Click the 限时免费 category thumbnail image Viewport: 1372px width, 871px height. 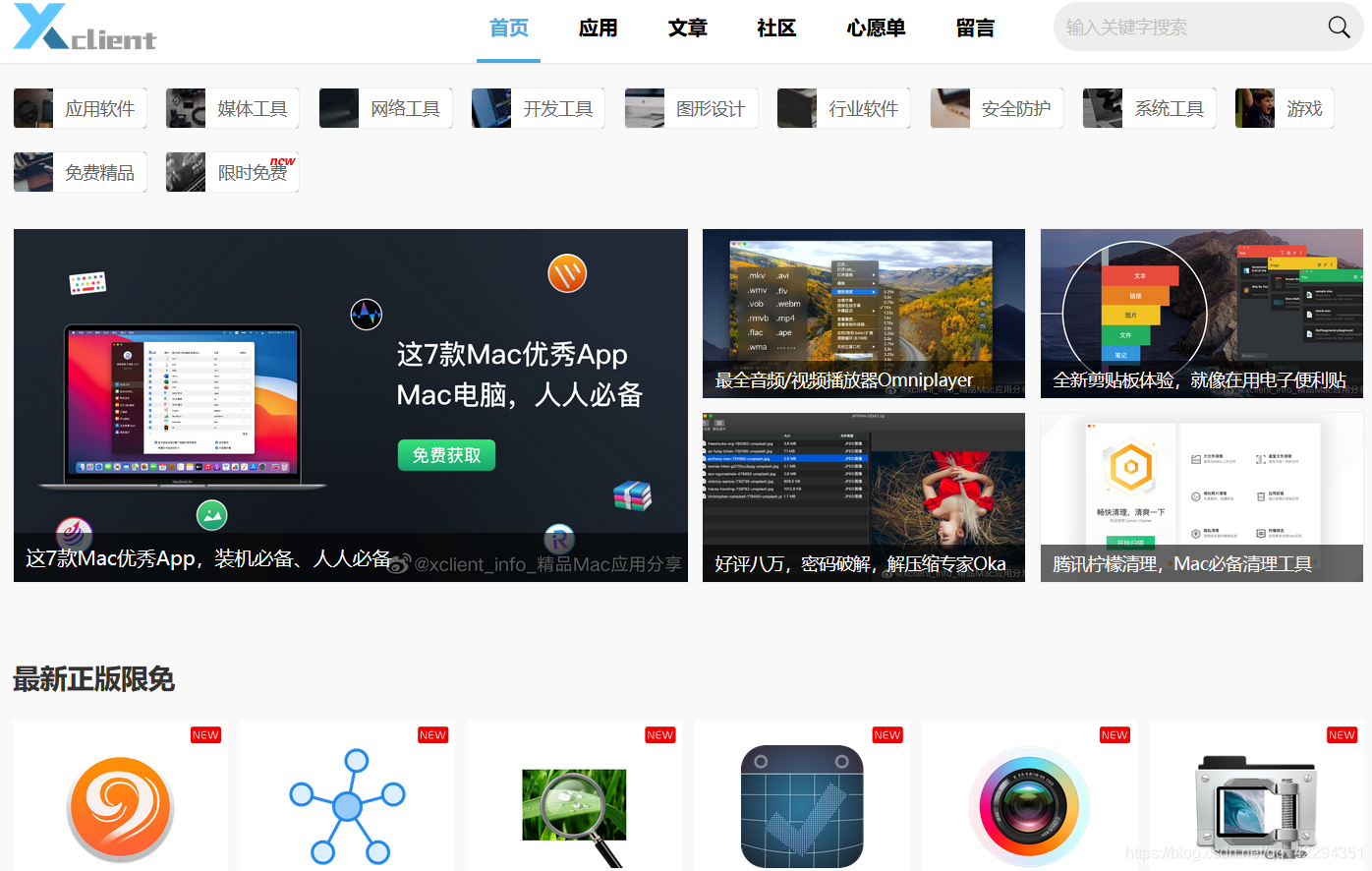coord(186,172)
